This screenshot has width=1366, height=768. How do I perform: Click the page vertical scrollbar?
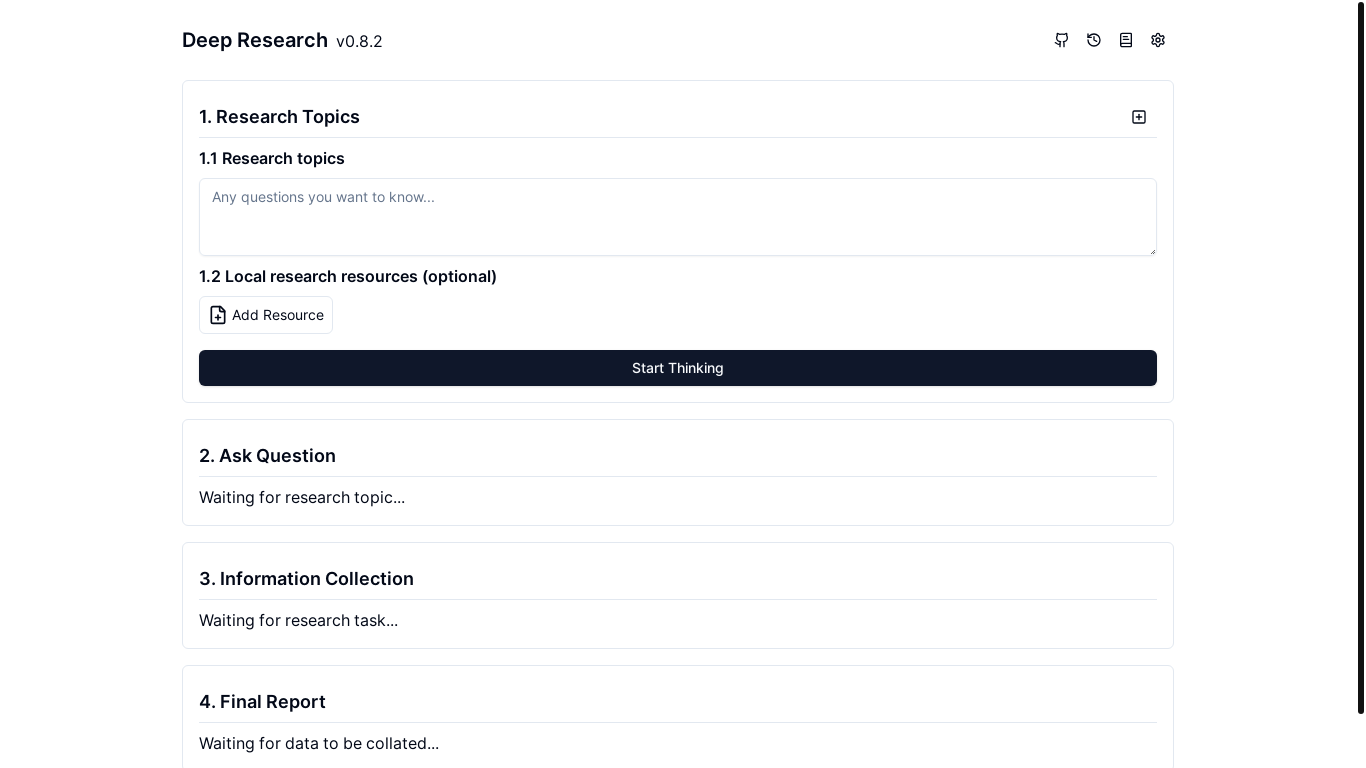coord(1361,358)
